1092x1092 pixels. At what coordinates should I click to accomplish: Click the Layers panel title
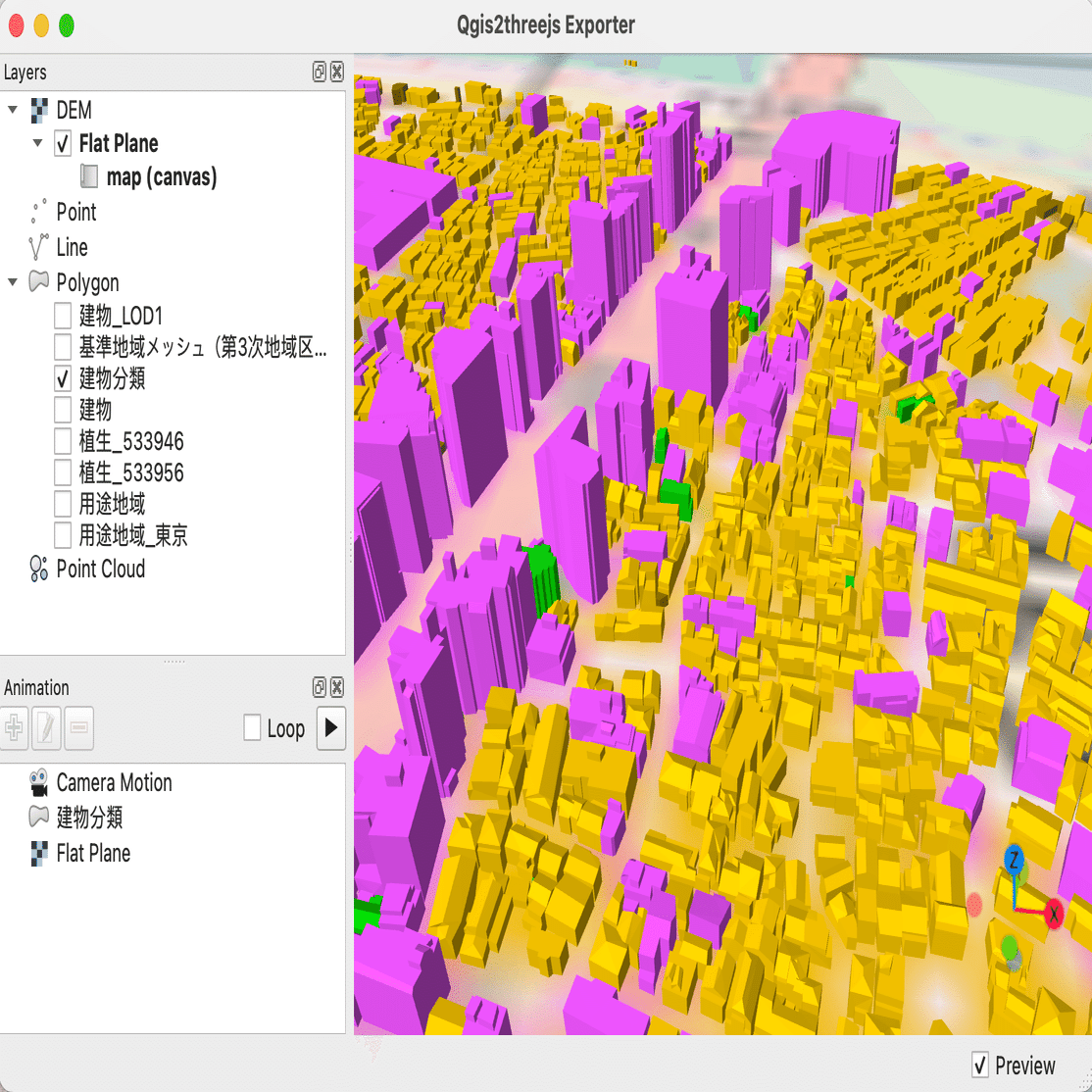[x=25, y=73]
